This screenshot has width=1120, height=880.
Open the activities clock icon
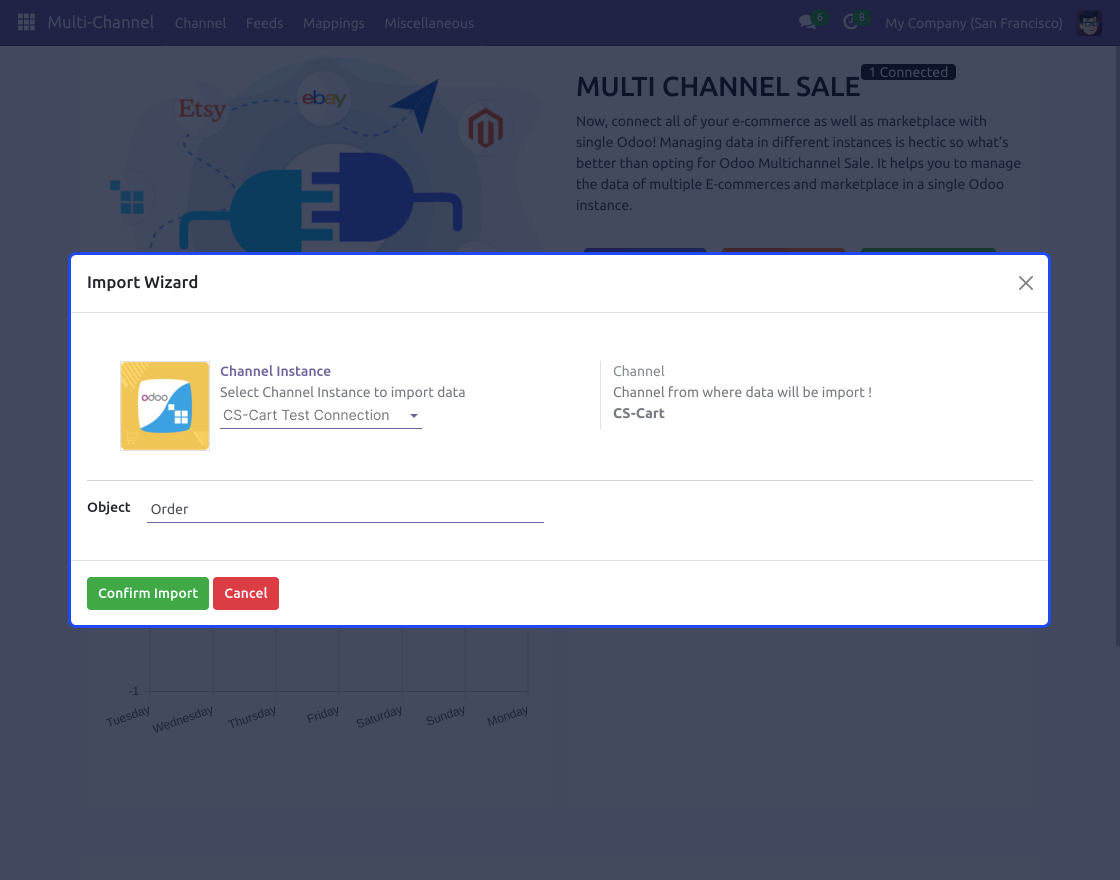click(x=850, y=22)
